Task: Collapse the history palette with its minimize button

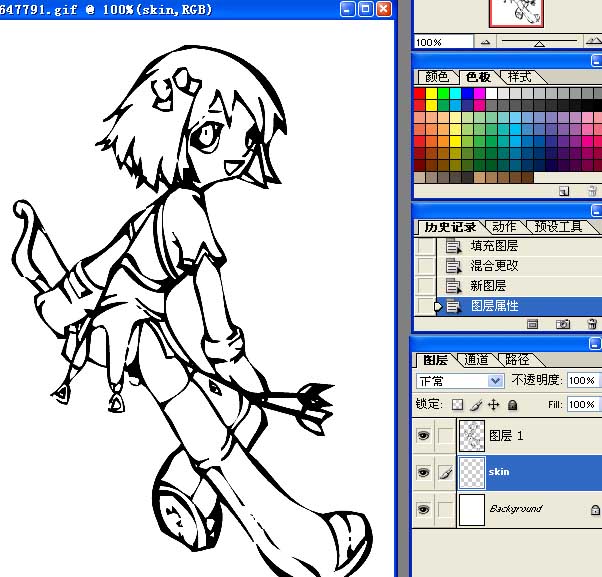Action: 596,210
